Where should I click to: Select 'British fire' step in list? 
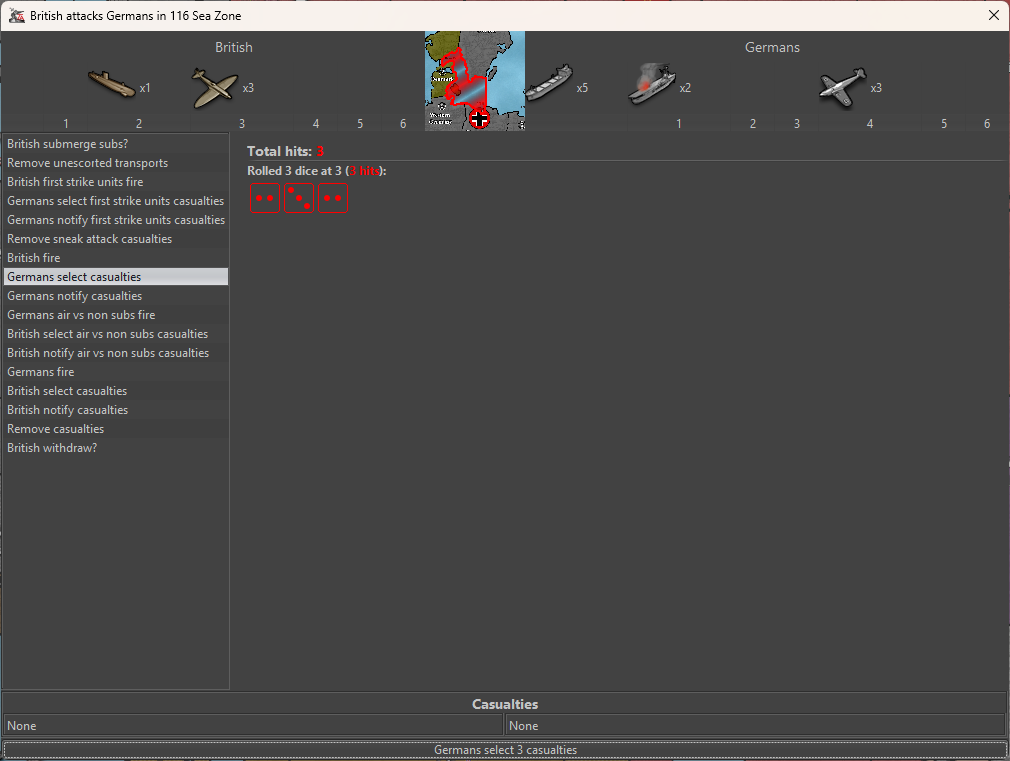point(34,258)
